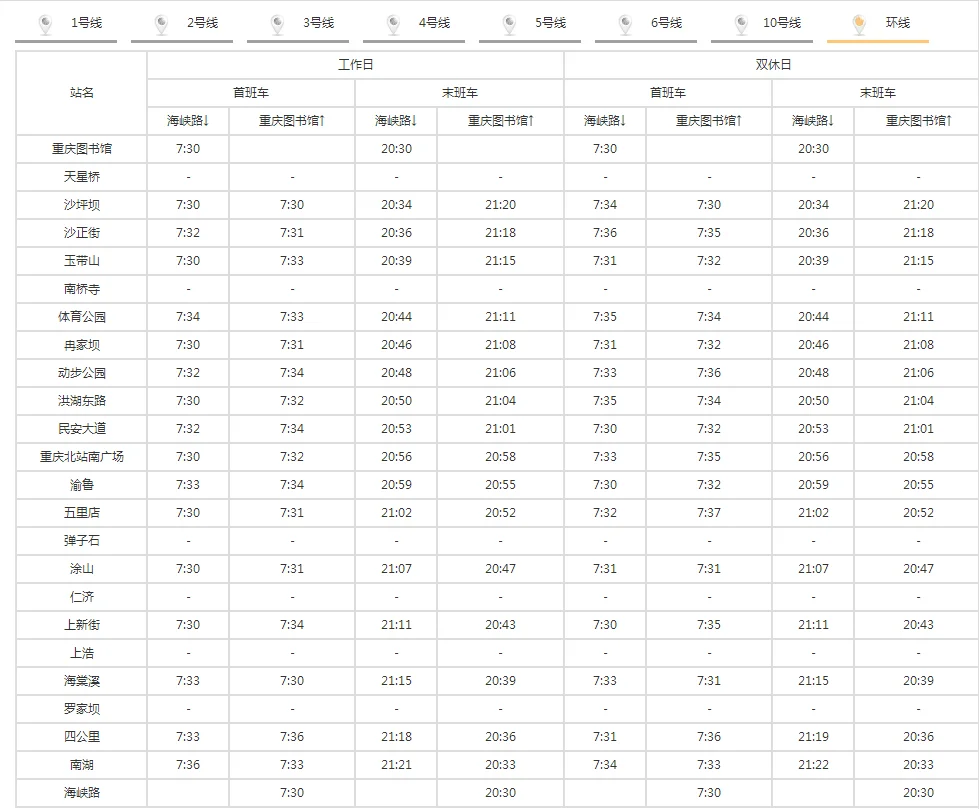The width and height of the screenshot is (979, 809).
Task: Click the 双休日 column header
Action: 772,65
